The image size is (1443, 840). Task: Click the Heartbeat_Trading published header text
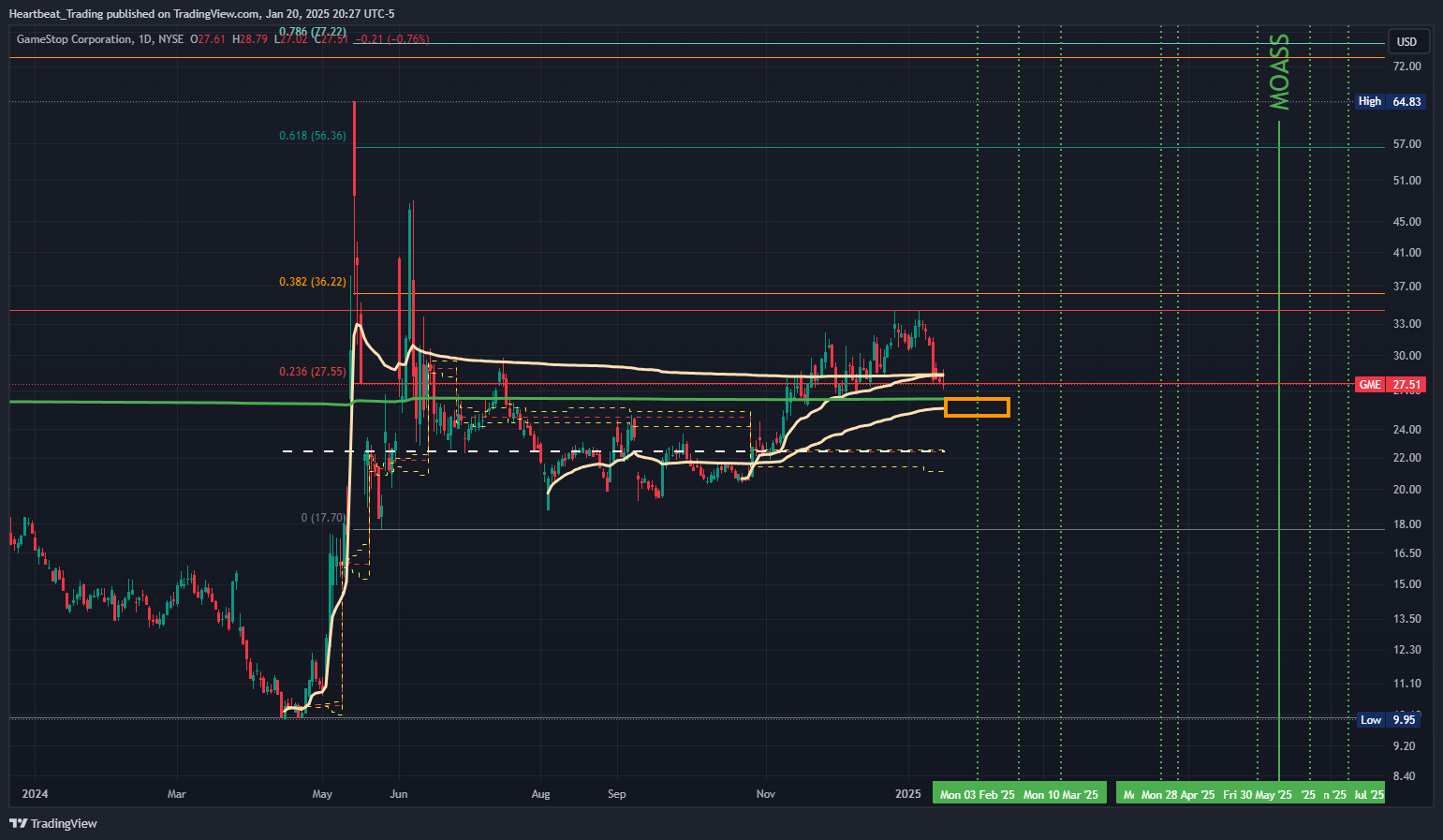201,14
